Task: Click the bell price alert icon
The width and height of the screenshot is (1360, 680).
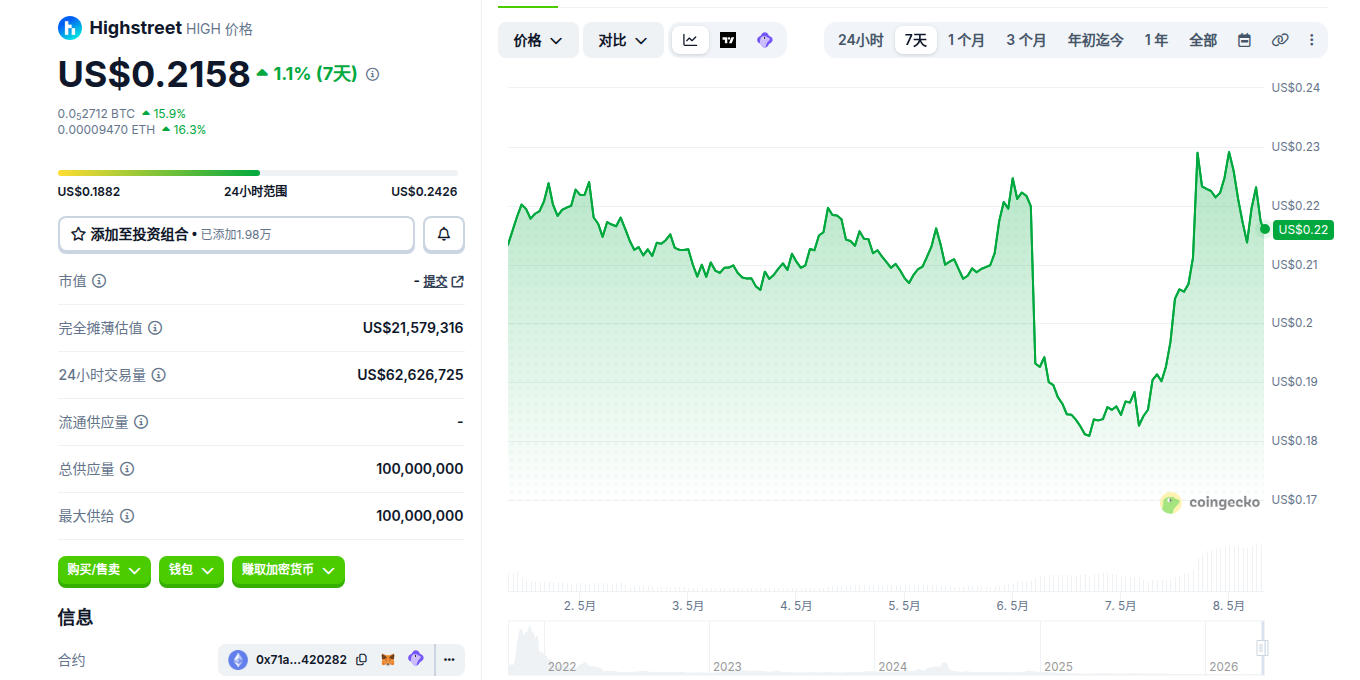Action: click(444, 234)
